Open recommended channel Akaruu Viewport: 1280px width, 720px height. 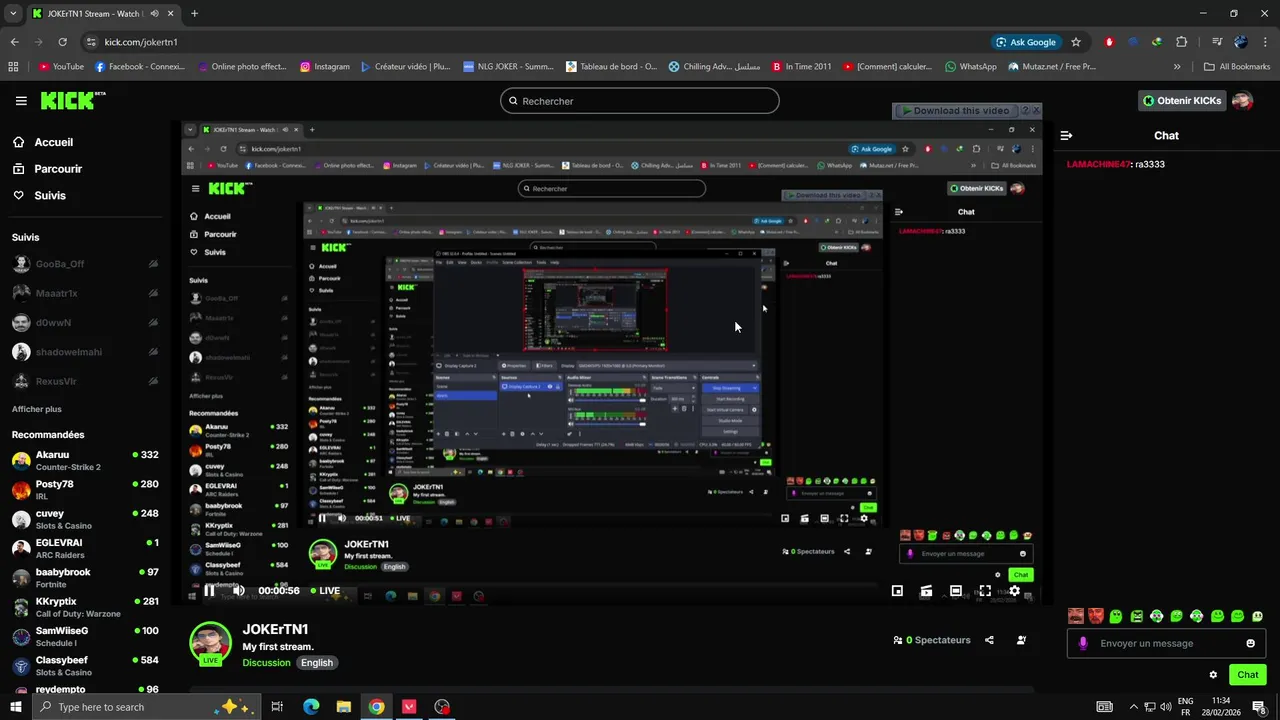click(x=85, y=460)
